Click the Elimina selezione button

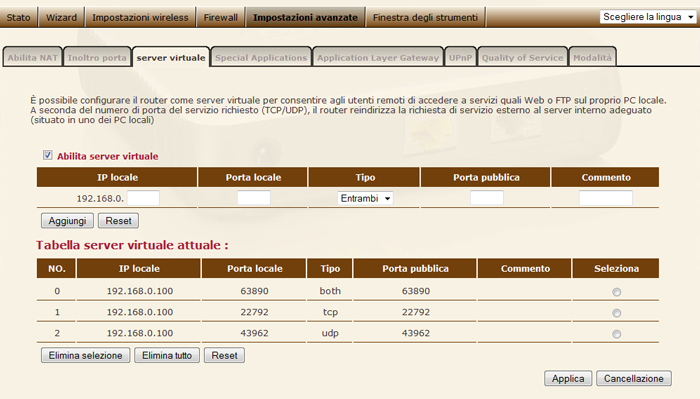pos(86,356)
